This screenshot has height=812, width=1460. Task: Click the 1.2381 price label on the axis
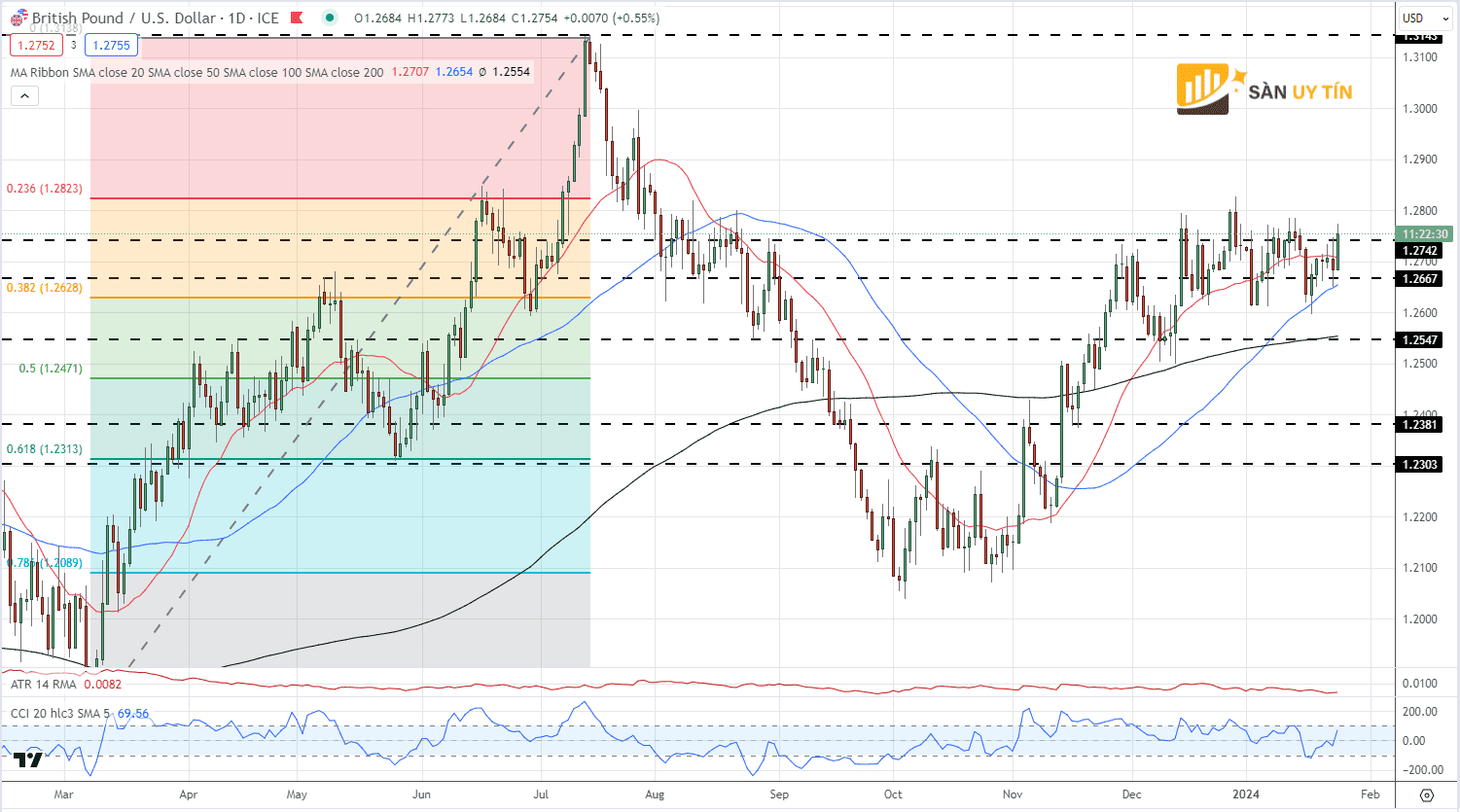[x=1420, y=425]
